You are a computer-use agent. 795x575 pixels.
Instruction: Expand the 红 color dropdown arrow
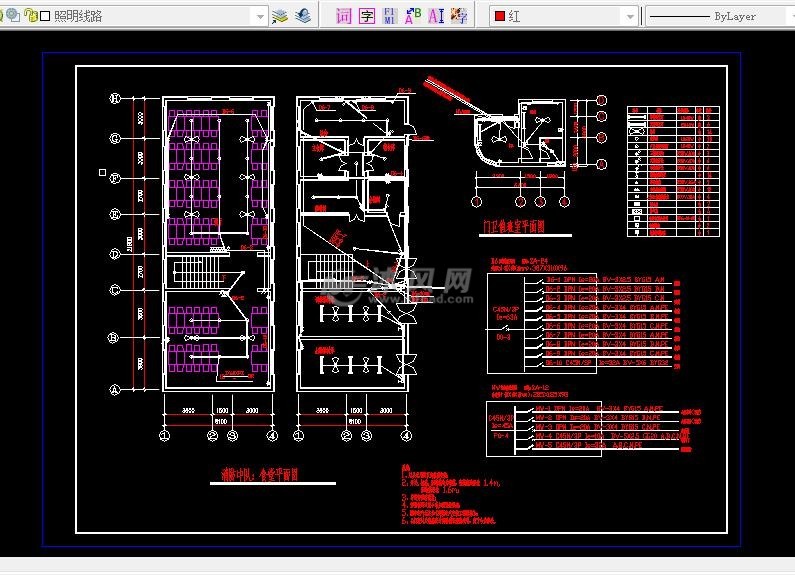click(630, 17)
